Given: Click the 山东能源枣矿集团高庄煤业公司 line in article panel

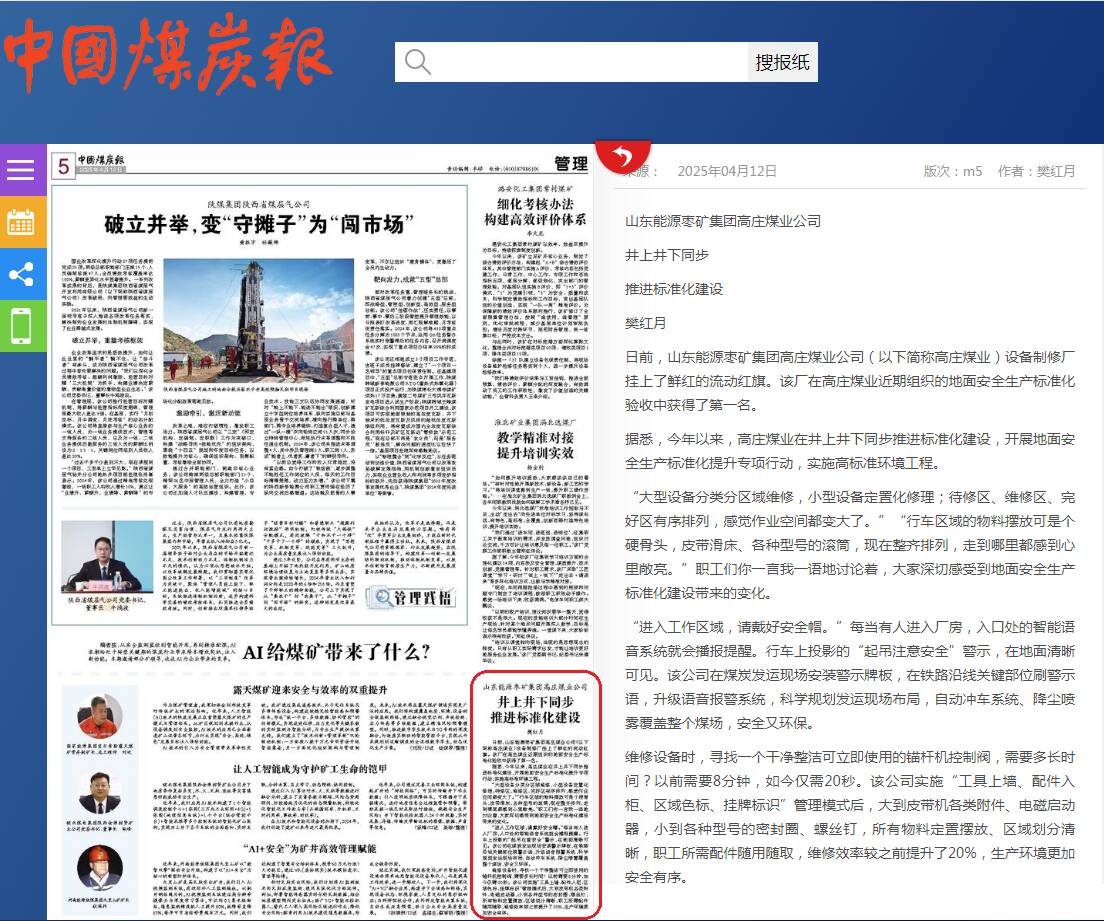Looking at the screenshot, I should [722, 221].
